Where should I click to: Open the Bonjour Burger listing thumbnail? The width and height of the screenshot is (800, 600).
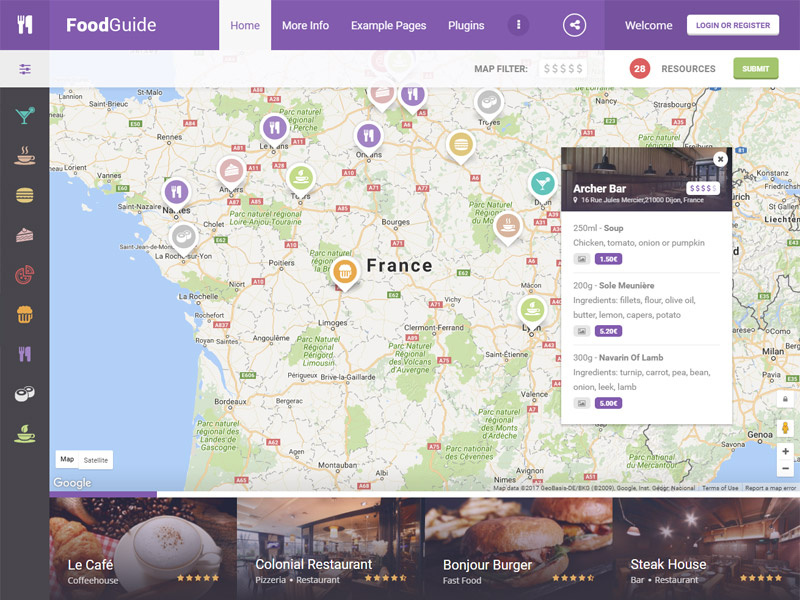point(518,549)
